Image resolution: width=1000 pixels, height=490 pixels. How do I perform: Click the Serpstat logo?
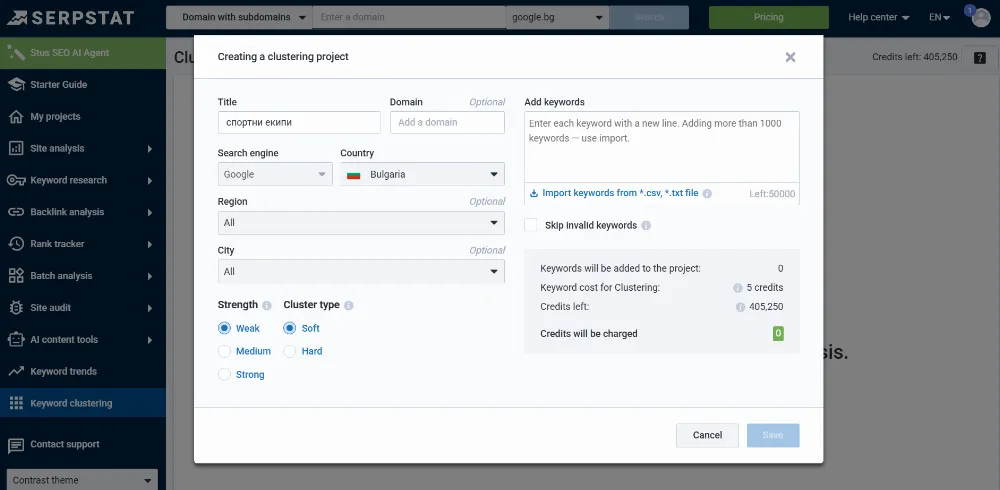pos(71,18)
